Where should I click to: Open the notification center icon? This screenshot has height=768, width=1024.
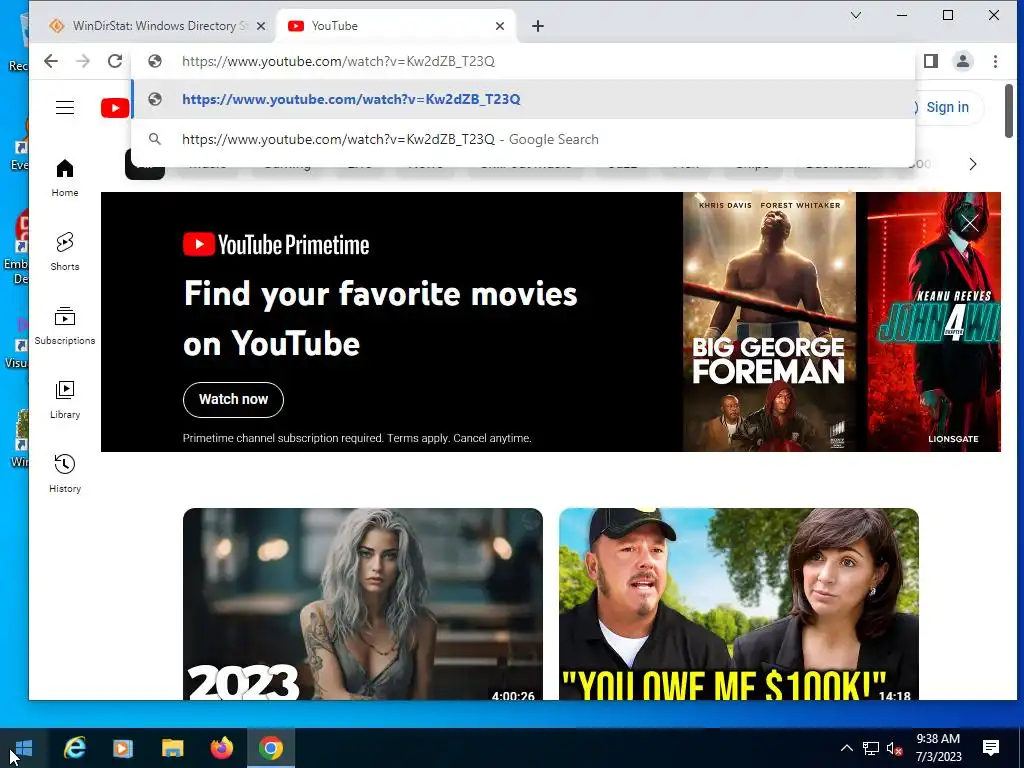pyautogui.click(x=991, y=748)
